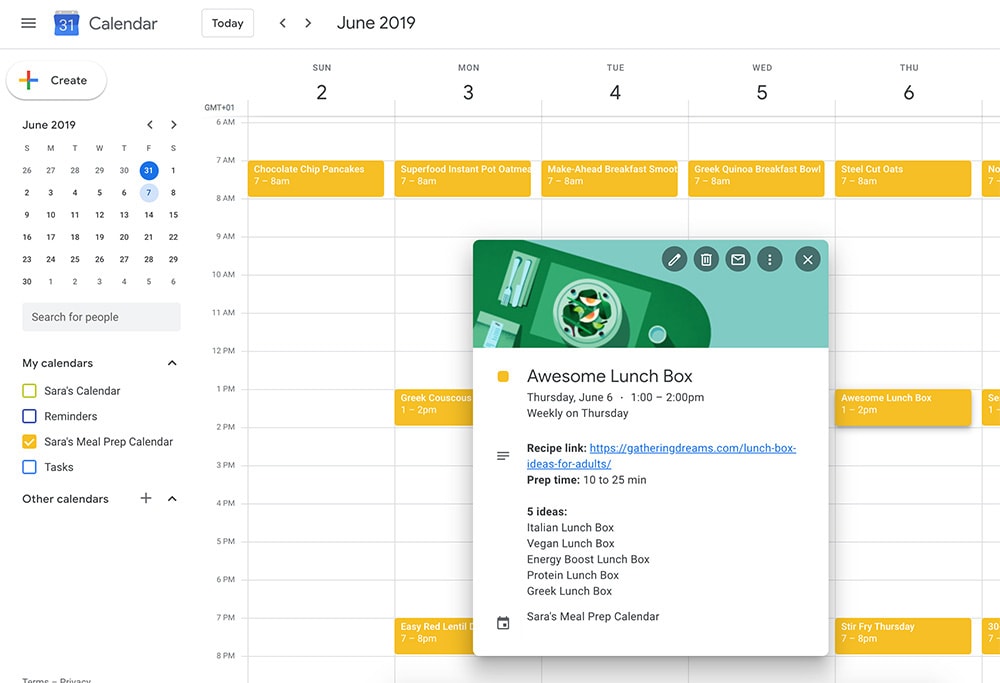Open Chocolate Chip Pancakes event on Sunday
Viewport: 1000px width, 683px height.
coord(315,177)
